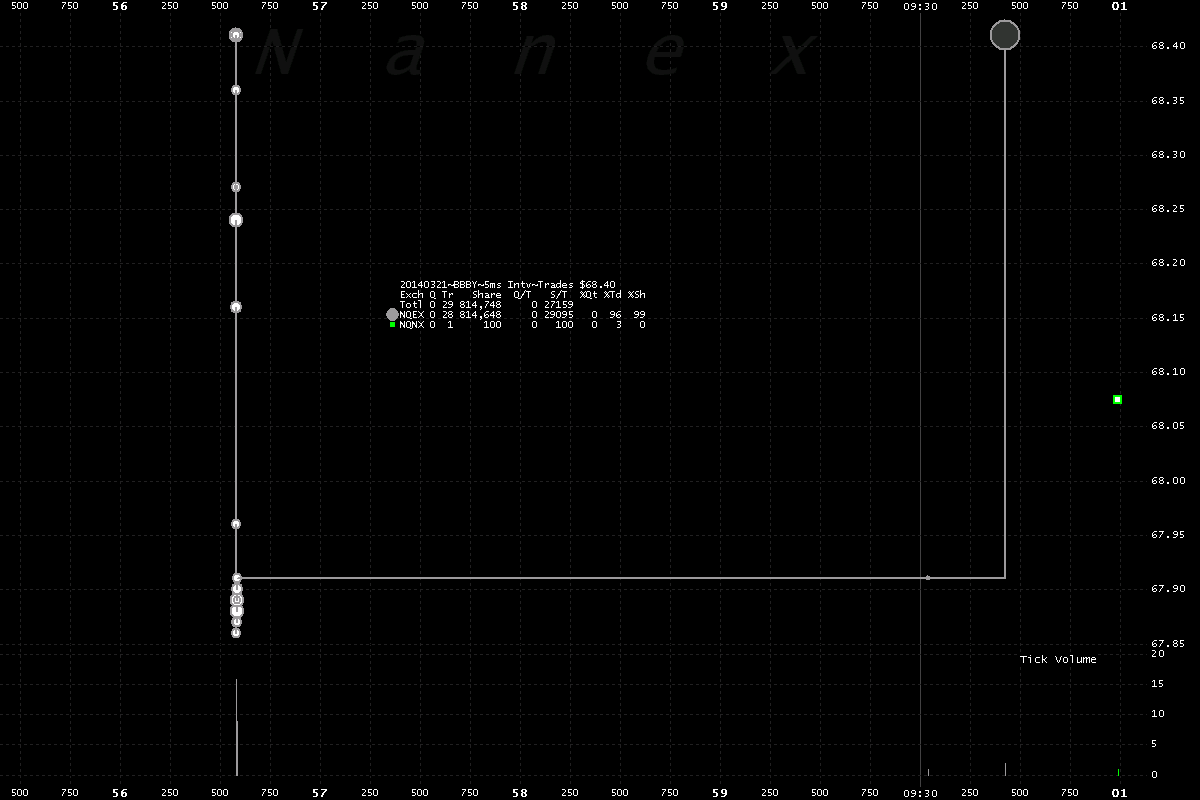The image size is (1200, 800).
Task: Click the tall tick volume bar below the trade cluster
Action: click(x=236, y=727)
